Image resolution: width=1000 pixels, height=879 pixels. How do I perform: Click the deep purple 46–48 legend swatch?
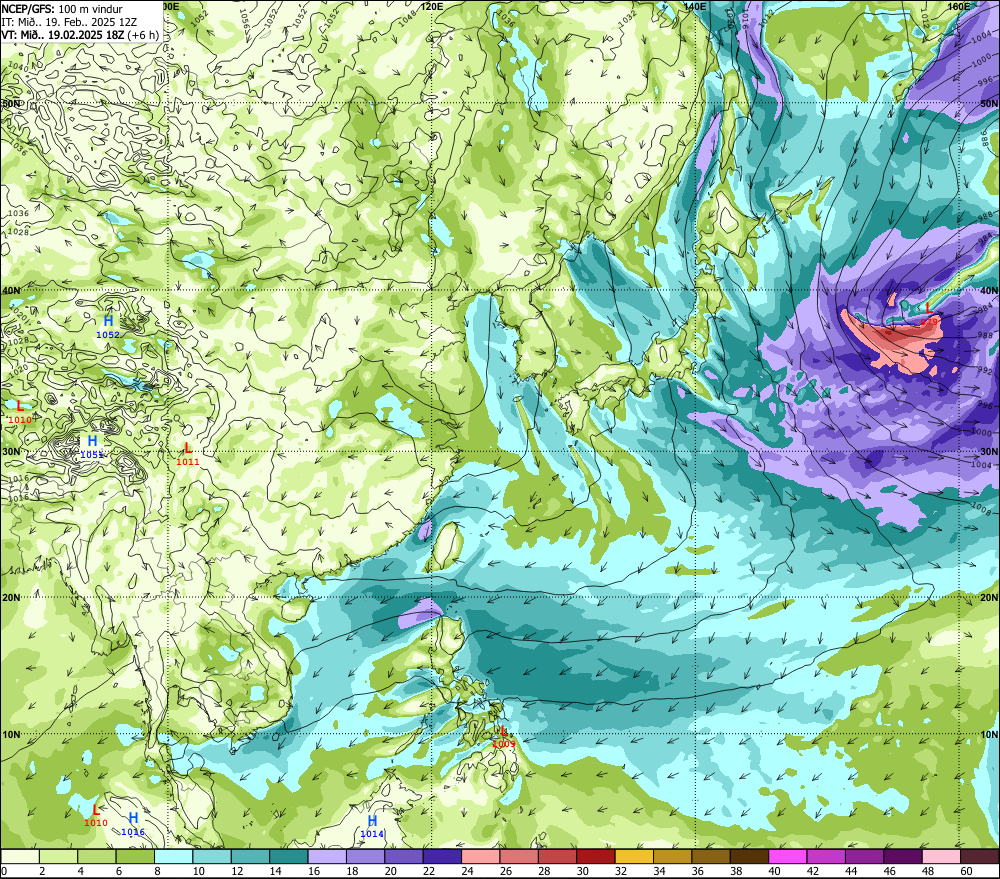[x=903, y=856]
